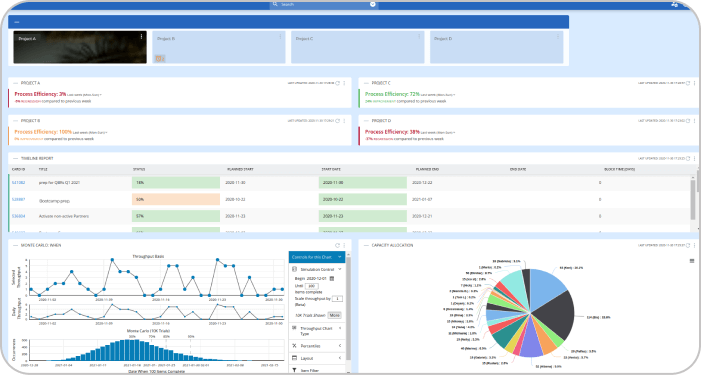The width and height of the screenshot is (701, 375).
Task: Click the More button next to 10K Trials
Action: tap(334, 315)
